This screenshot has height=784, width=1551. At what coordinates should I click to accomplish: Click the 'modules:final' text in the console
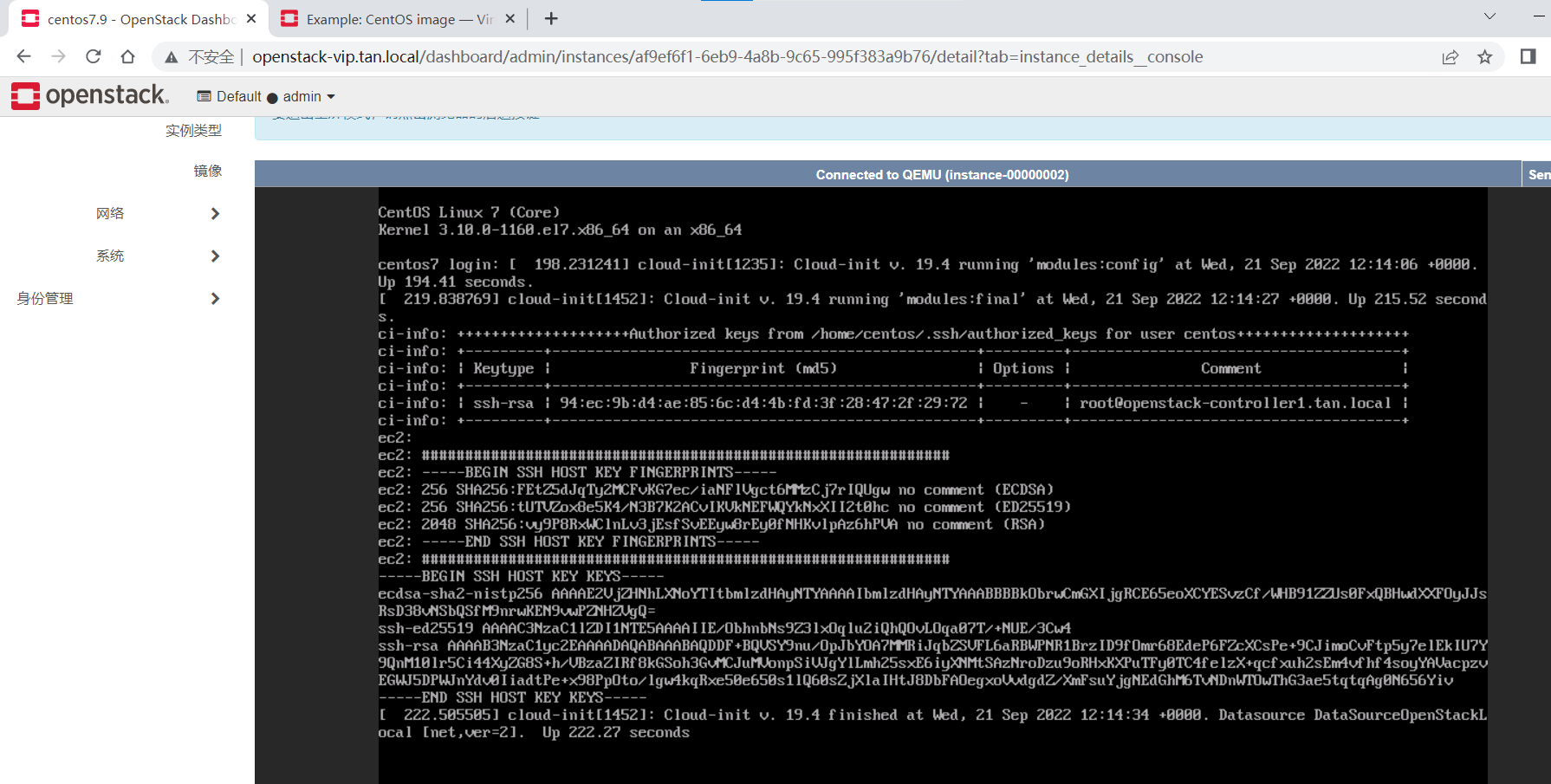pyautogui.click(x=963, y=299)
